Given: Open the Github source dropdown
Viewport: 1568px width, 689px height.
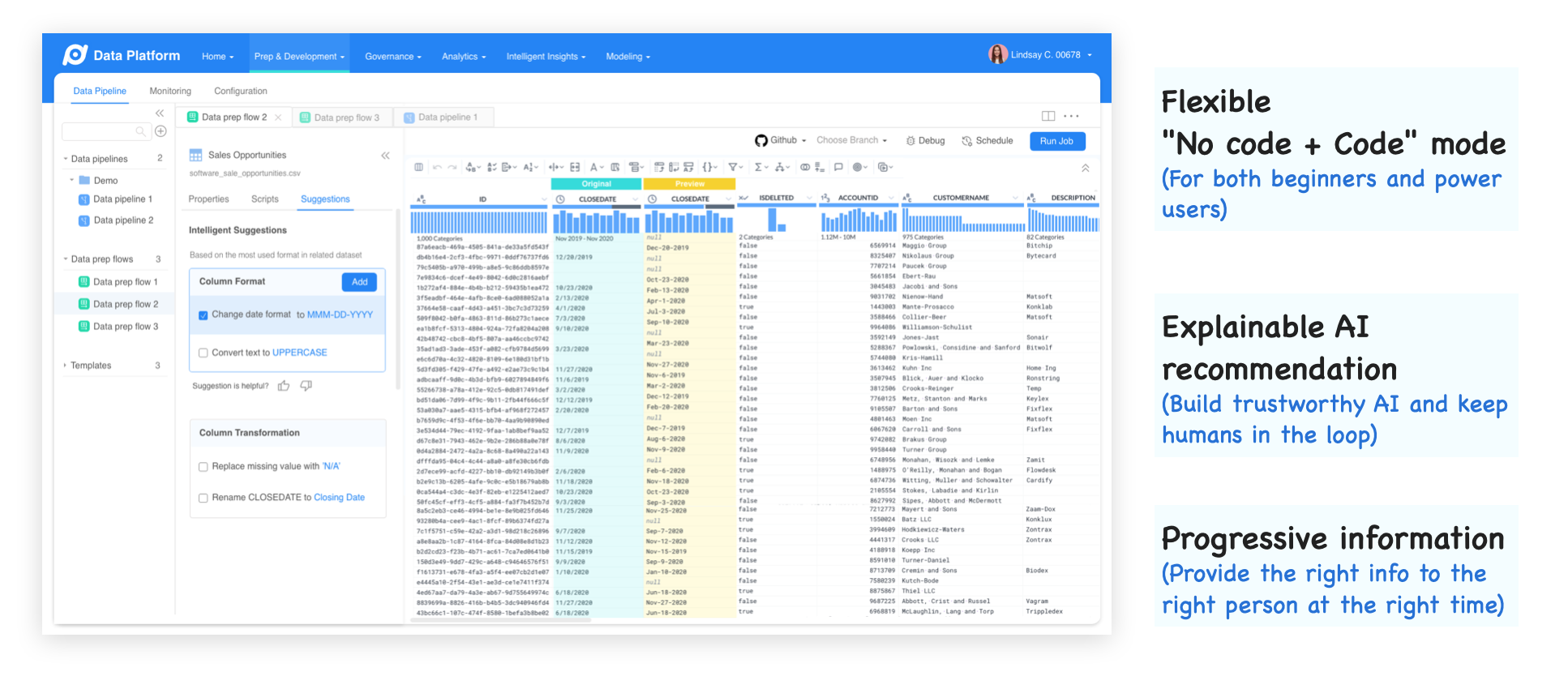Looking at the screenshot, I should pyautogui.click(x=781, y=140).
